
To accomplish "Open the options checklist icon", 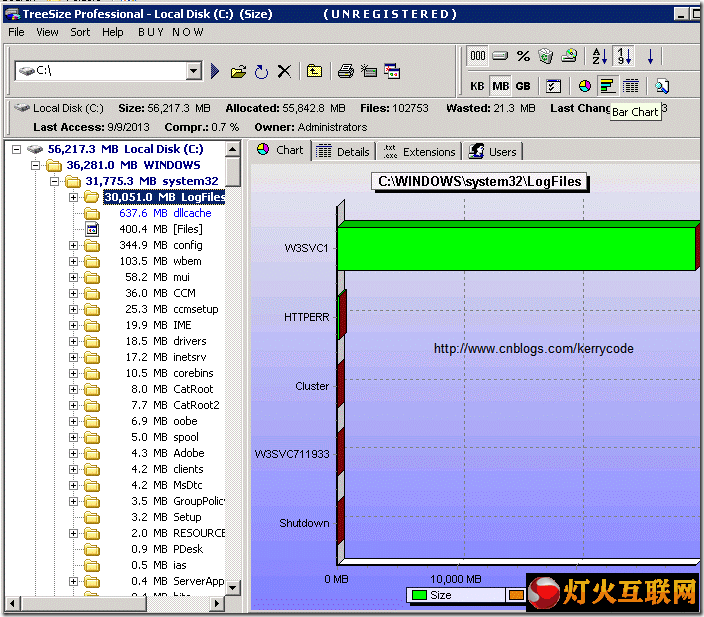I will (553, 86).
